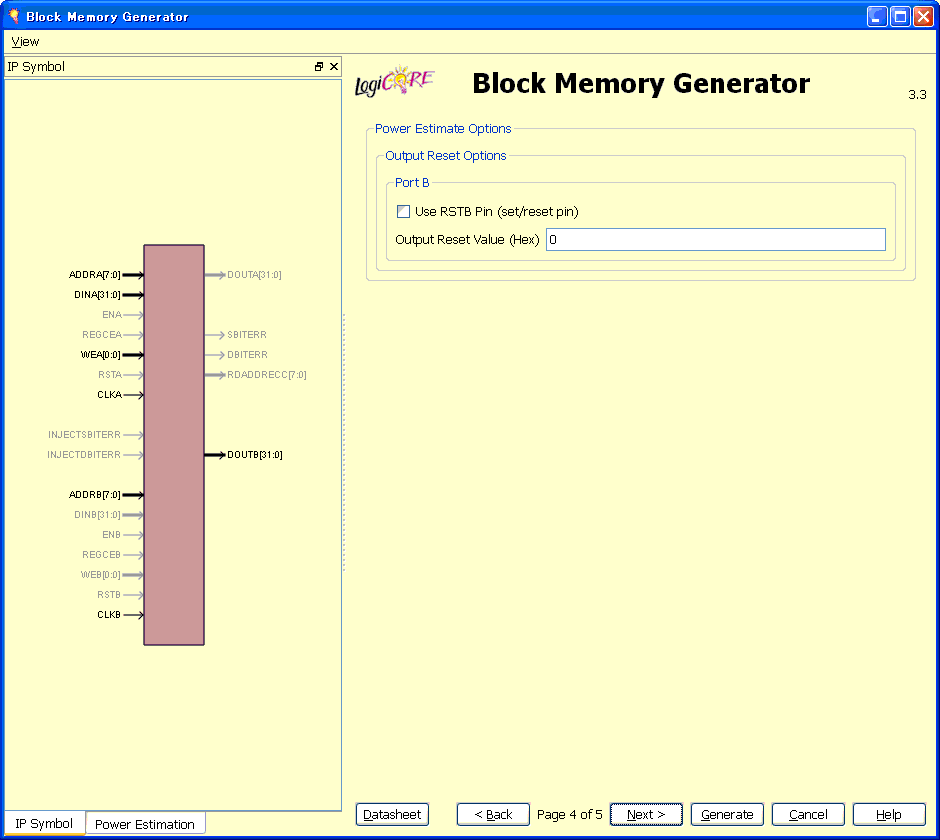
Task: Click the DINB[31:0] port label
Action: [97, 514]
